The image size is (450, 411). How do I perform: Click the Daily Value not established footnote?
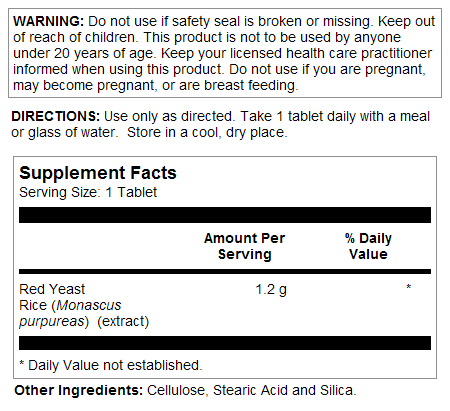click(x=111, y=365)
